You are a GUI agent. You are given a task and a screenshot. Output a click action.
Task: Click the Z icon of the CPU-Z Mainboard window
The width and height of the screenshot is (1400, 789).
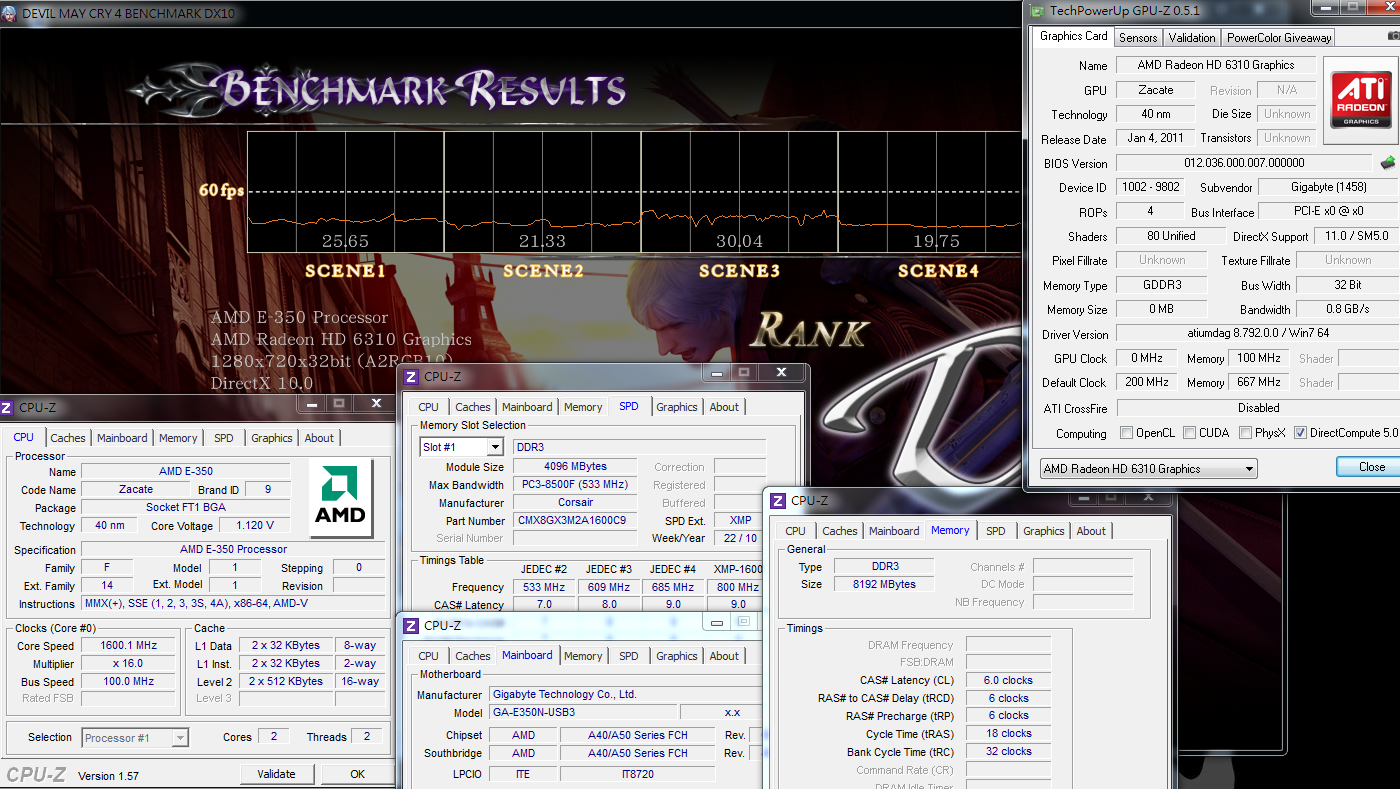[x=410, y=625]
